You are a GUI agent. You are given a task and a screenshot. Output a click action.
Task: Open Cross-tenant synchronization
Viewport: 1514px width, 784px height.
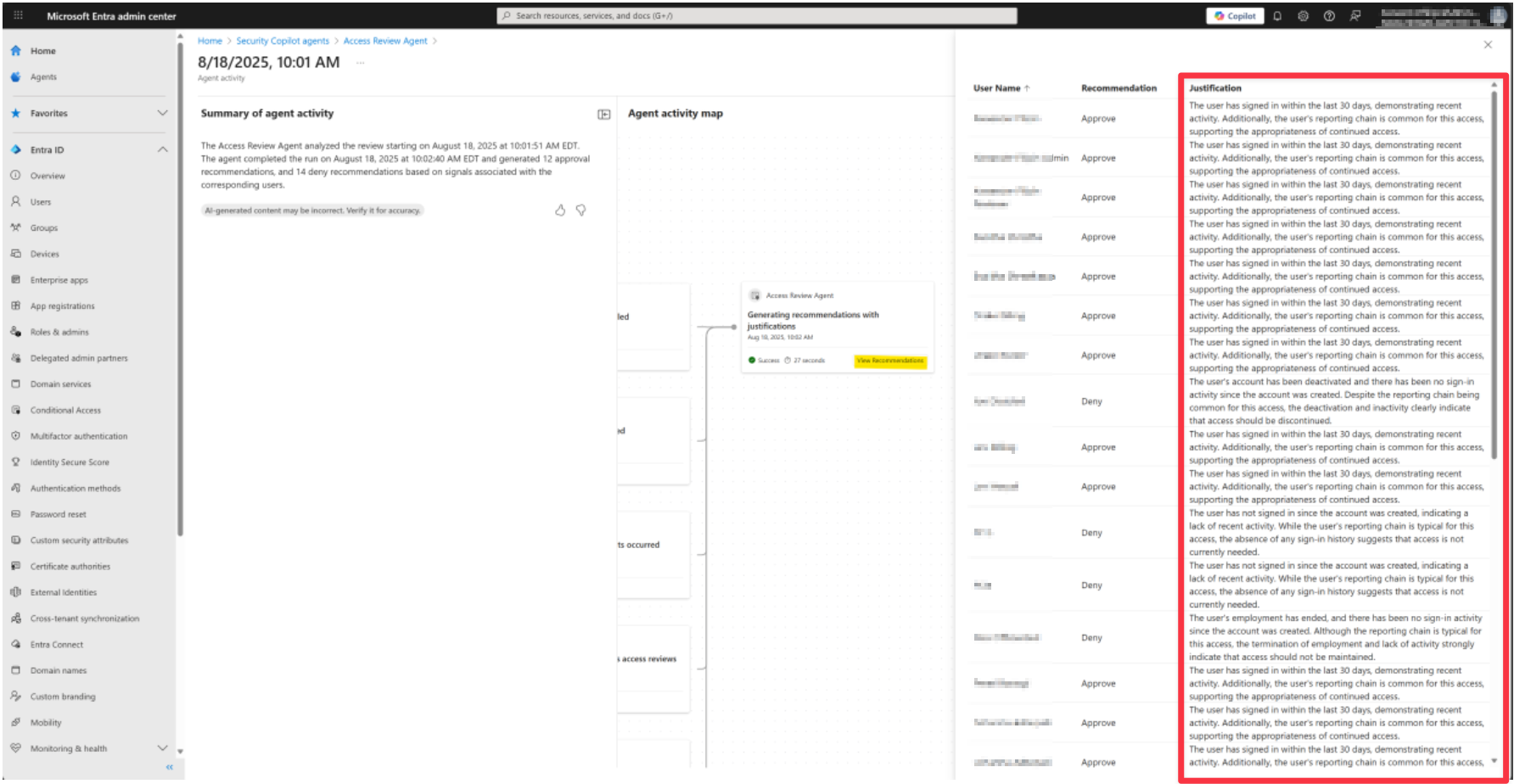coord(84,619)
